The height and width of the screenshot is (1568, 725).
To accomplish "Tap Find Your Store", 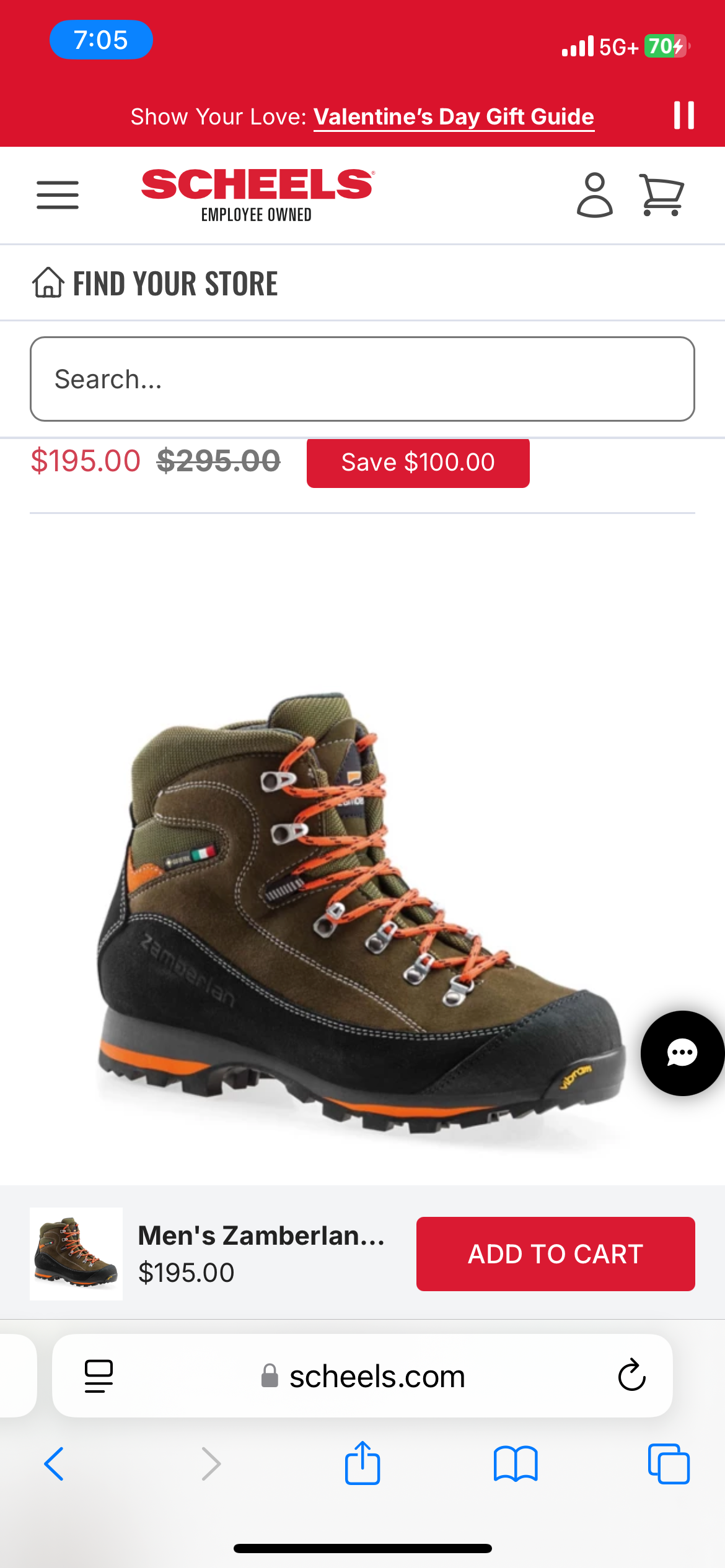I will point(155,284).
